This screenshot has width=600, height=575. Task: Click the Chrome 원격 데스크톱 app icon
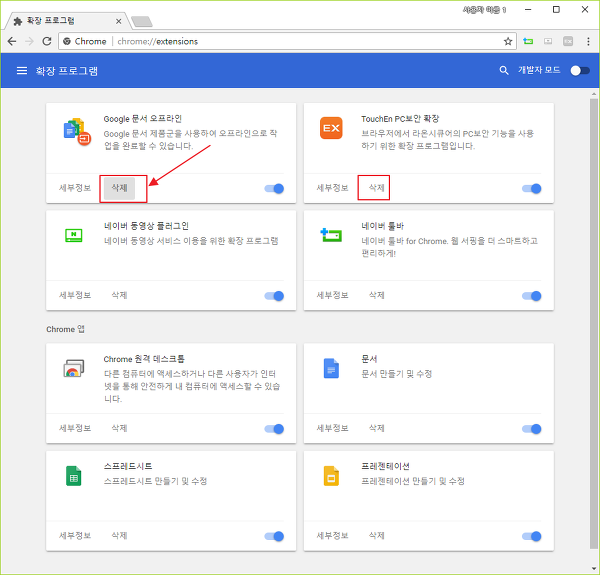(73, 368)
